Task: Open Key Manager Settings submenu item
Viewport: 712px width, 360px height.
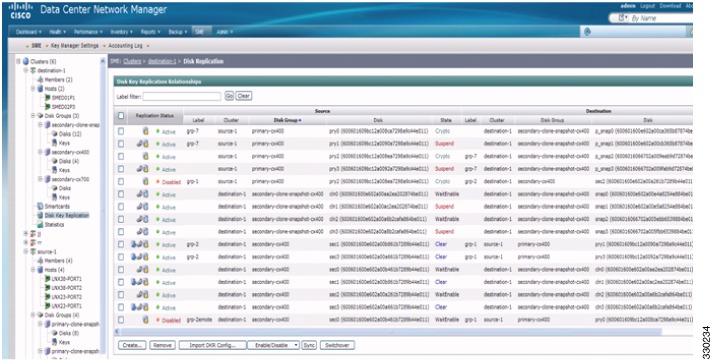Action: click(74, 46)
